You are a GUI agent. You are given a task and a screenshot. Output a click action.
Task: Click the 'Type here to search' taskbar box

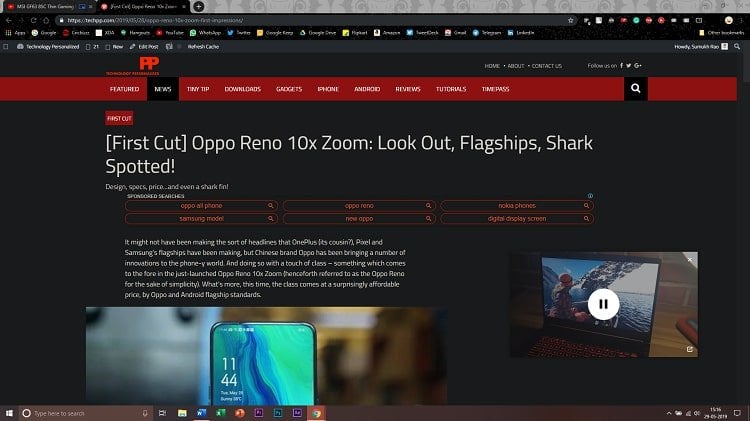click(86, 413)
